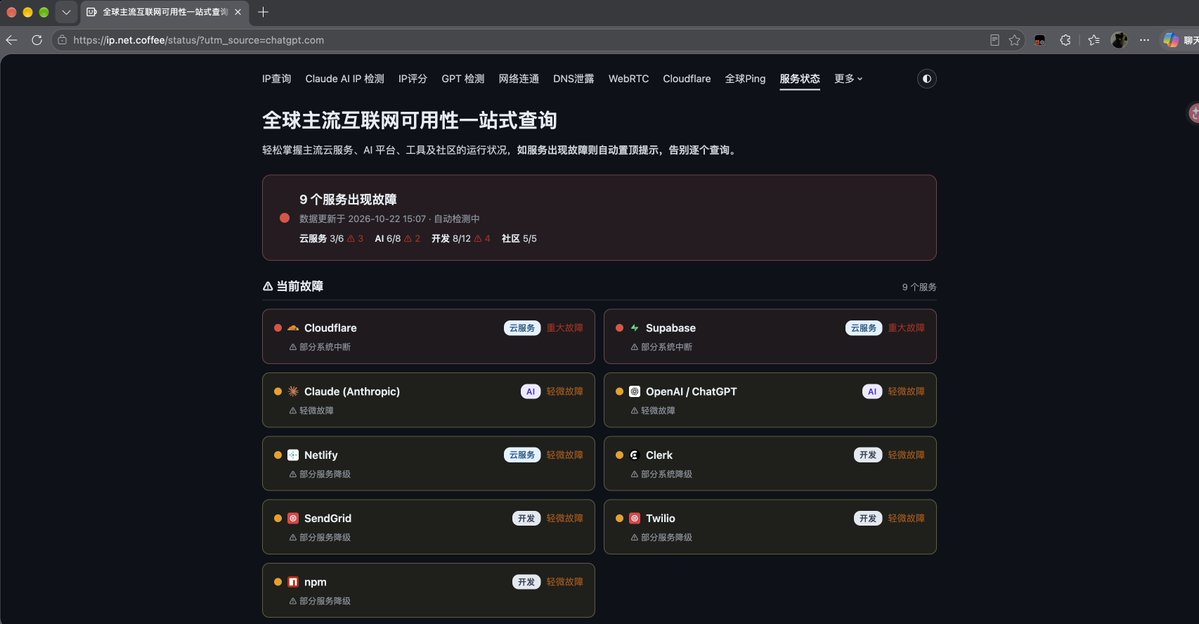This screenshot has width=1199, height=624.
Task: Open the Cloudflare navigation tab
Action: [687, 79]
